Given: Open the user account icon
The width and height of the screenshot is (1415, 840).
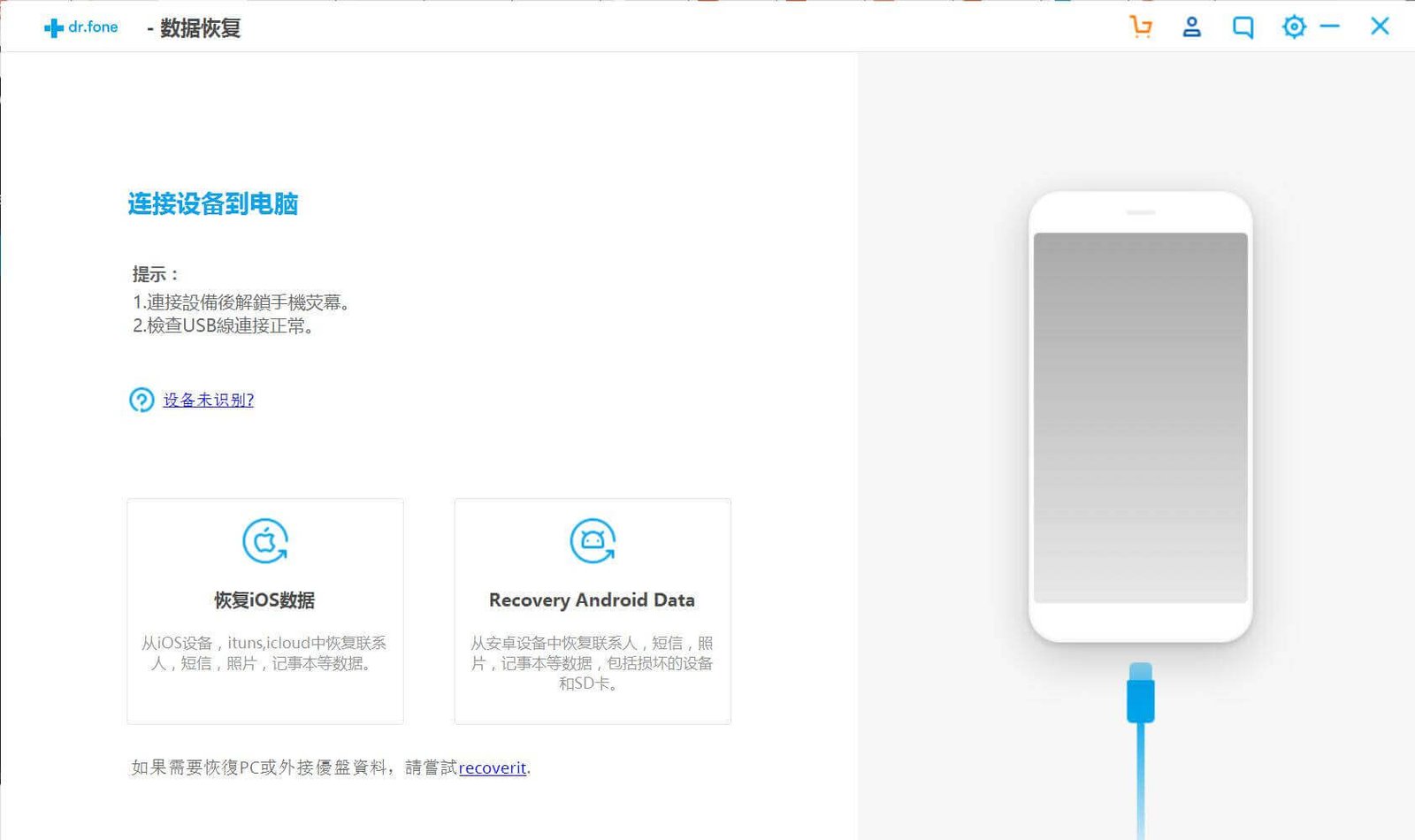Looking at the screenshot, I should click(x=1192, y=27).
